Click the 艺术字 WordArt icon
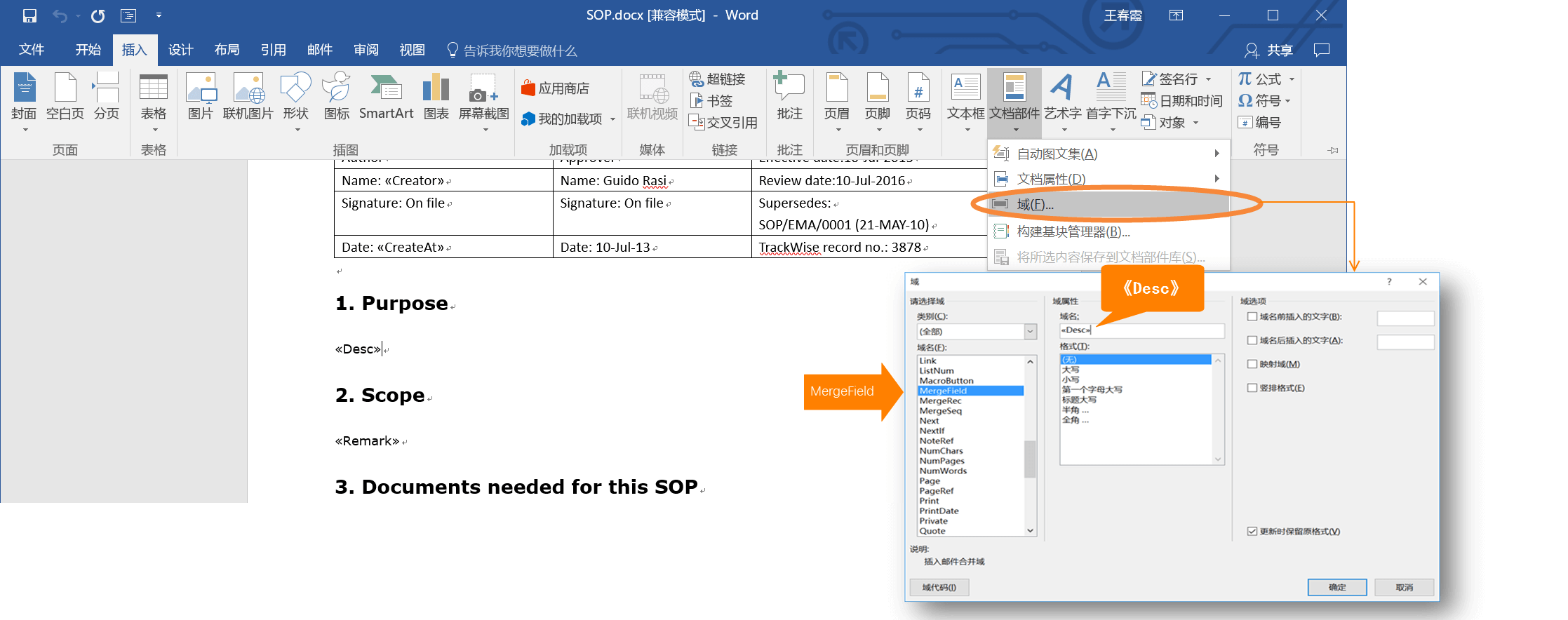The image size is (1568, 620). tap(1062, 97)
